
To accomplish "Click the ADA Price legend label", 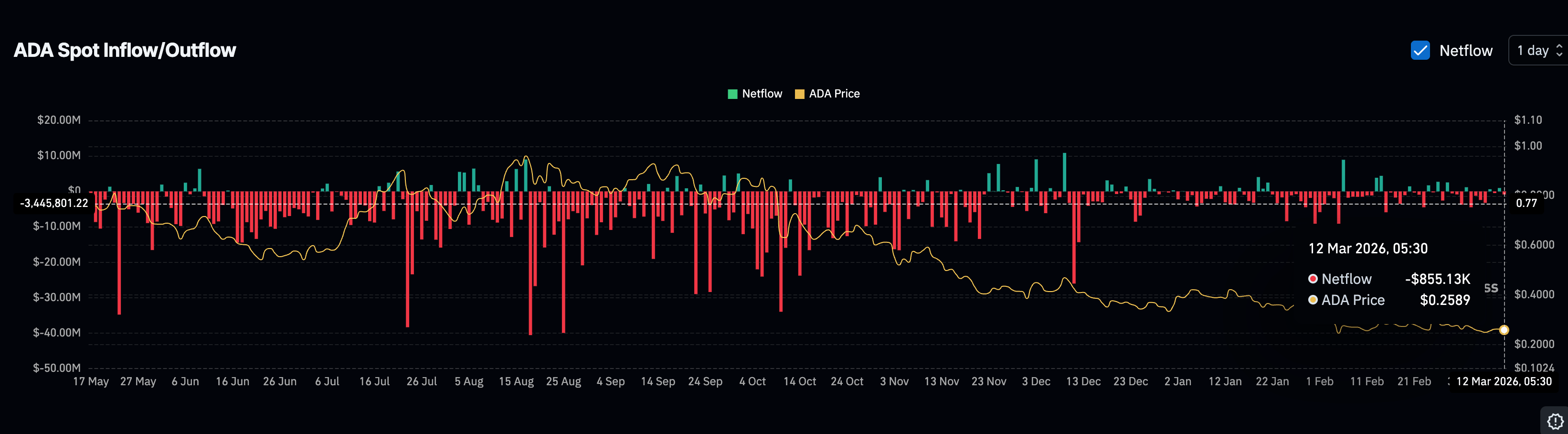I will [835, 94].
